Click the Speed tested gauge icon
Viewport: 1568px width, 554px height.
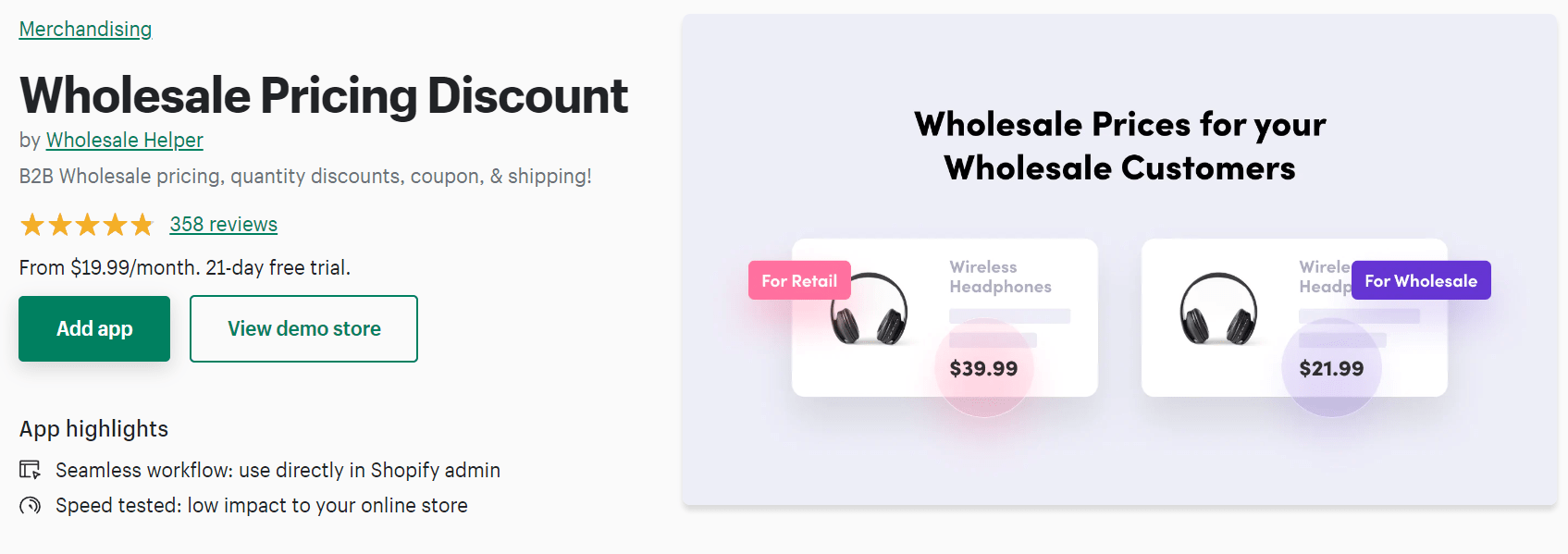[31, 506]
